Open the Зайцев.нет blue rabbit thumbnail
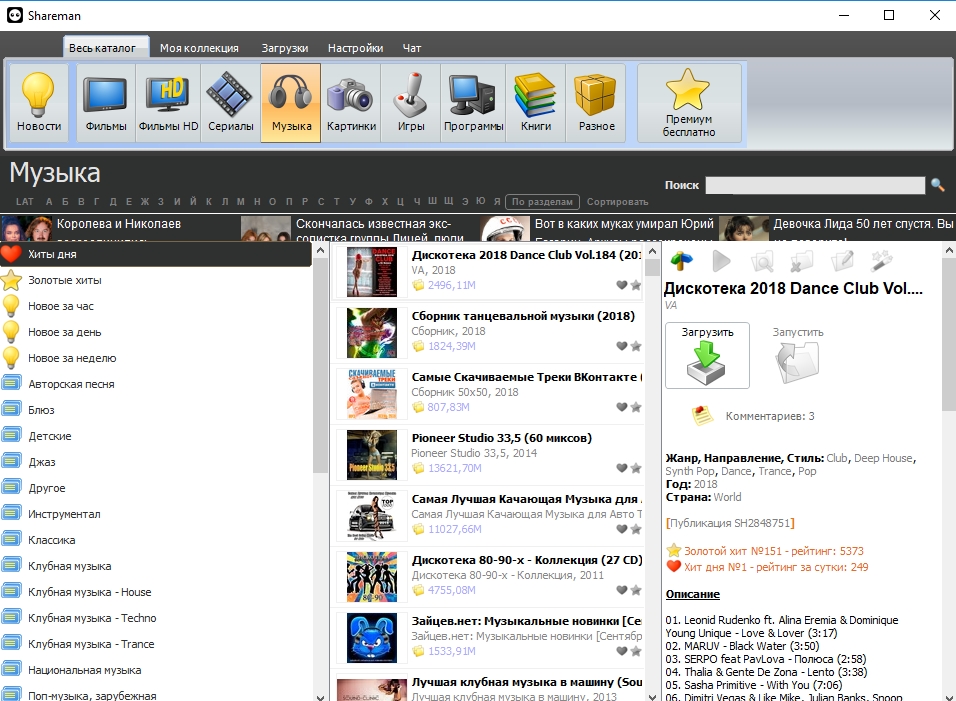Screen dimensions: 956x701 point(371,638)
